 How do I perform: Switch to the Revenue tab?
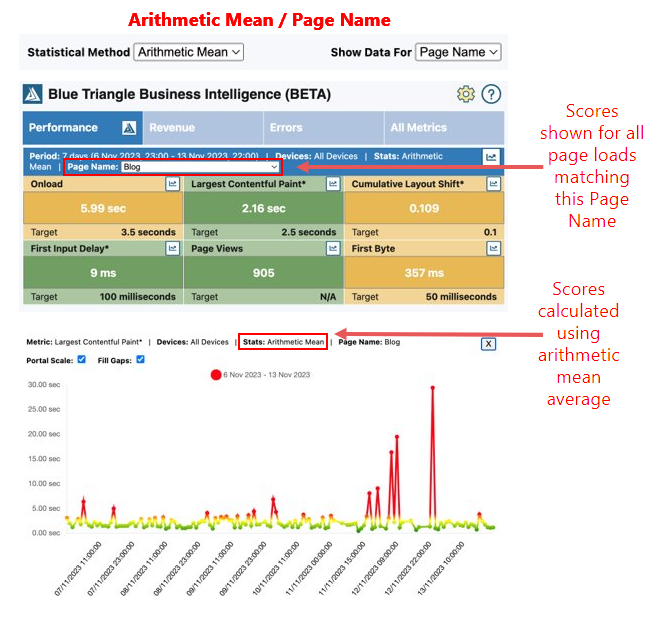(203, 128)
